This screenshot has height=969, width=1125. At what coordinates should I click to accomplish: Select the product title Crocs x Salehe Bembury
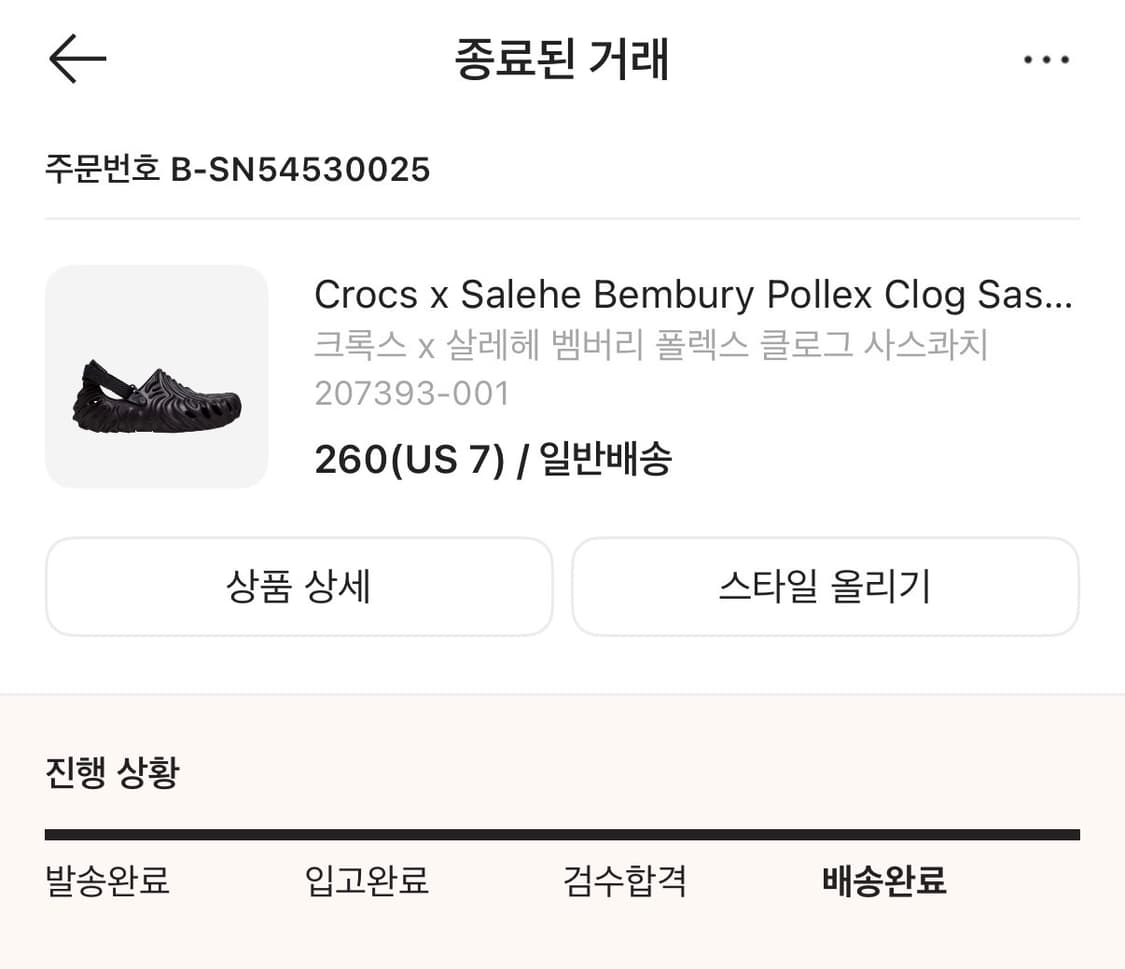[x=694, y=295]
